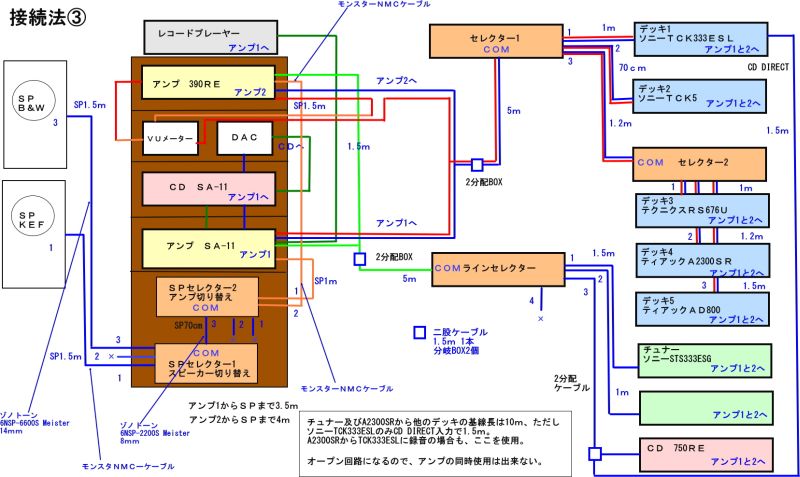Click the unlabeled green box under チュナー

pyautogui.click(x=706, y=408)
